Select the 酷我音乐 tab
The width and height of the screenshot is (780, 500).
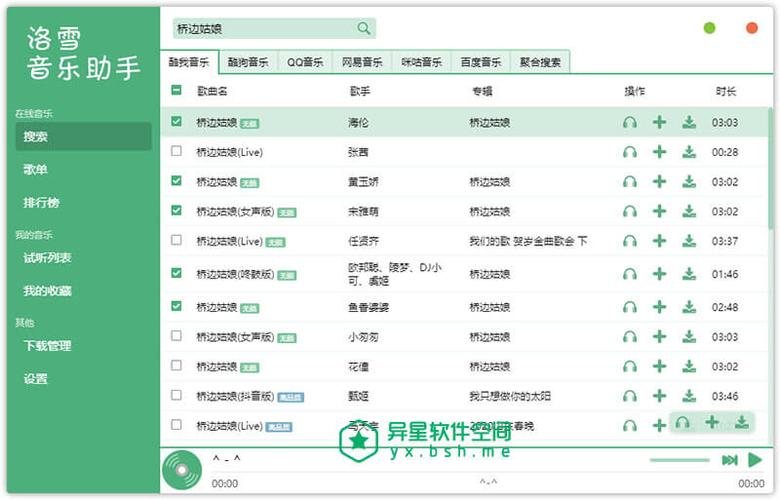coord(189,62)
